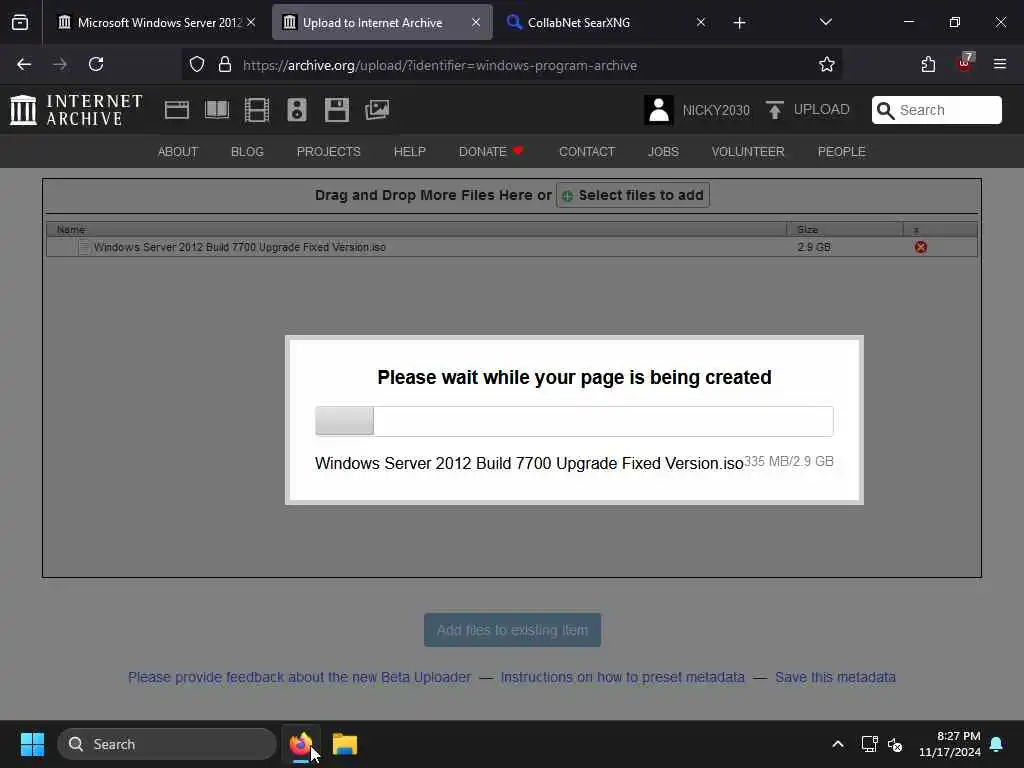Open the Images icon
1024x768 pixels.
coord(377,110)
